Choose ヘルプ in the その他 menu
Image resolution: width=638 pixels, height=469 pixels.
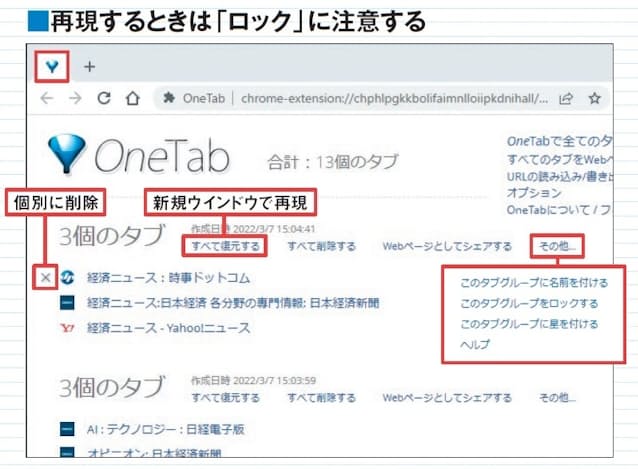click(x=475, y=345)
